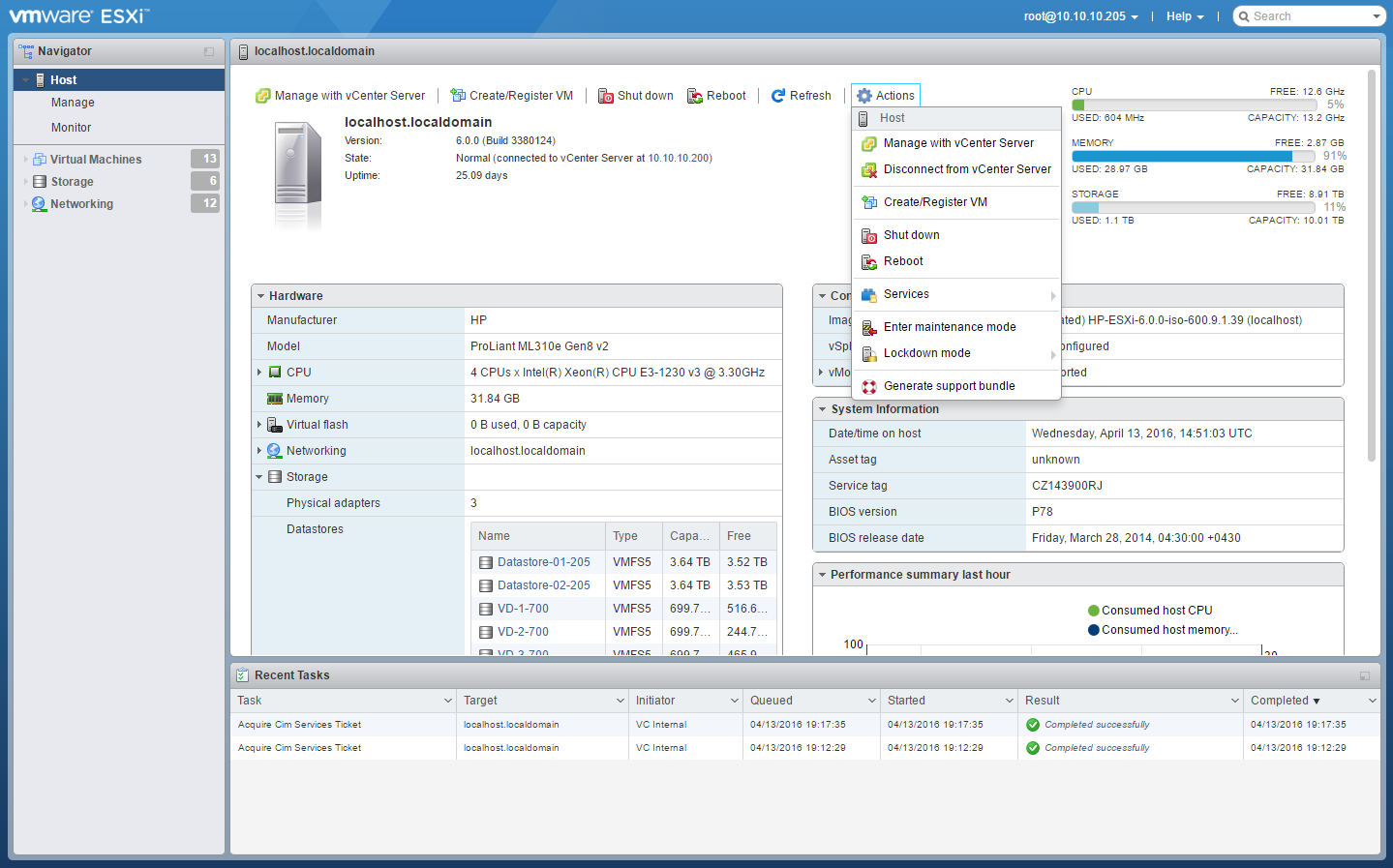Choose Generate support bundle from menu
This screenshot has width=1393, height=868.
(949, 386)
